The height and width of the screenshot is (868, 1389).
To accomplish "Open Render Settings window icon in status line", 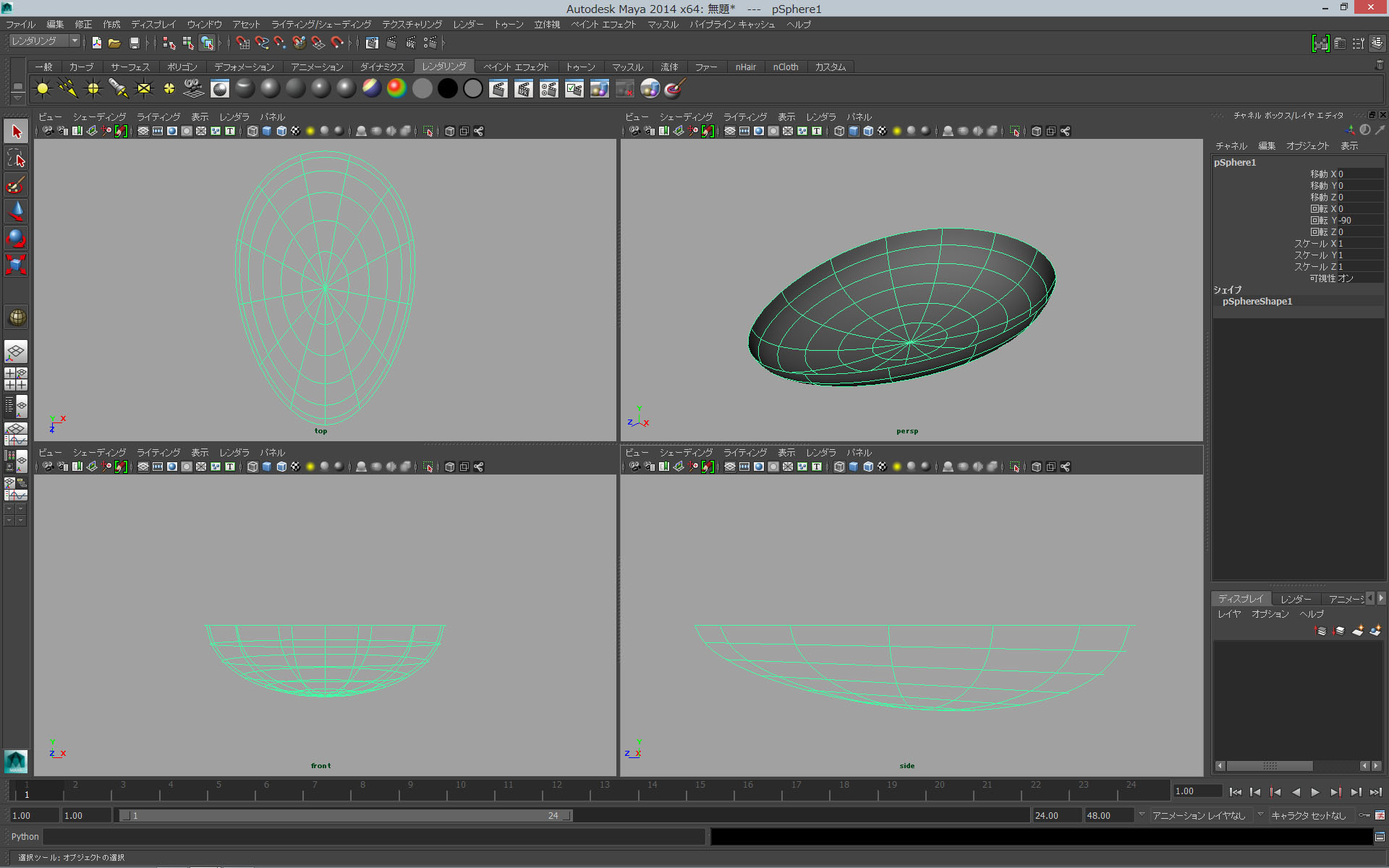I will tap(430, 43).
